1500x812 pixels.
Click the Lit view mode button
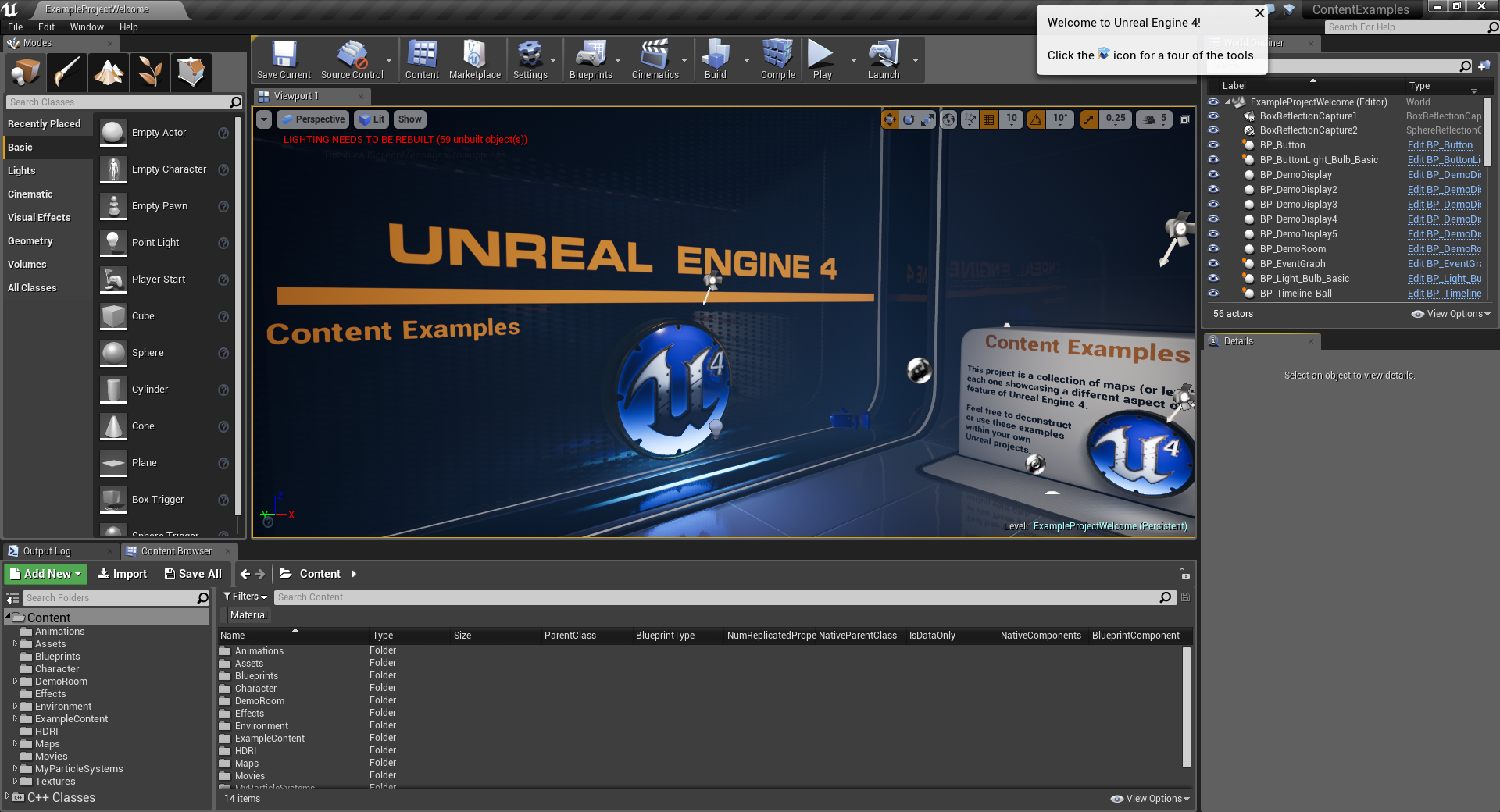pos(372,119)
